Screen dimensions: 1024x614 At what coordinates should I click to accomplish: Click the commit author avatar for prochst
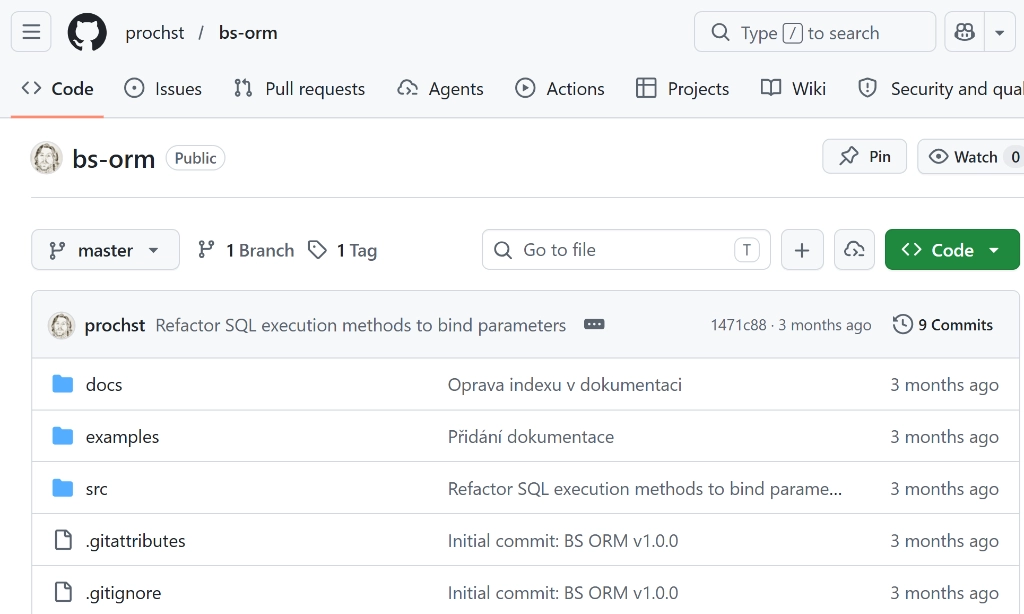click(61, 325)
